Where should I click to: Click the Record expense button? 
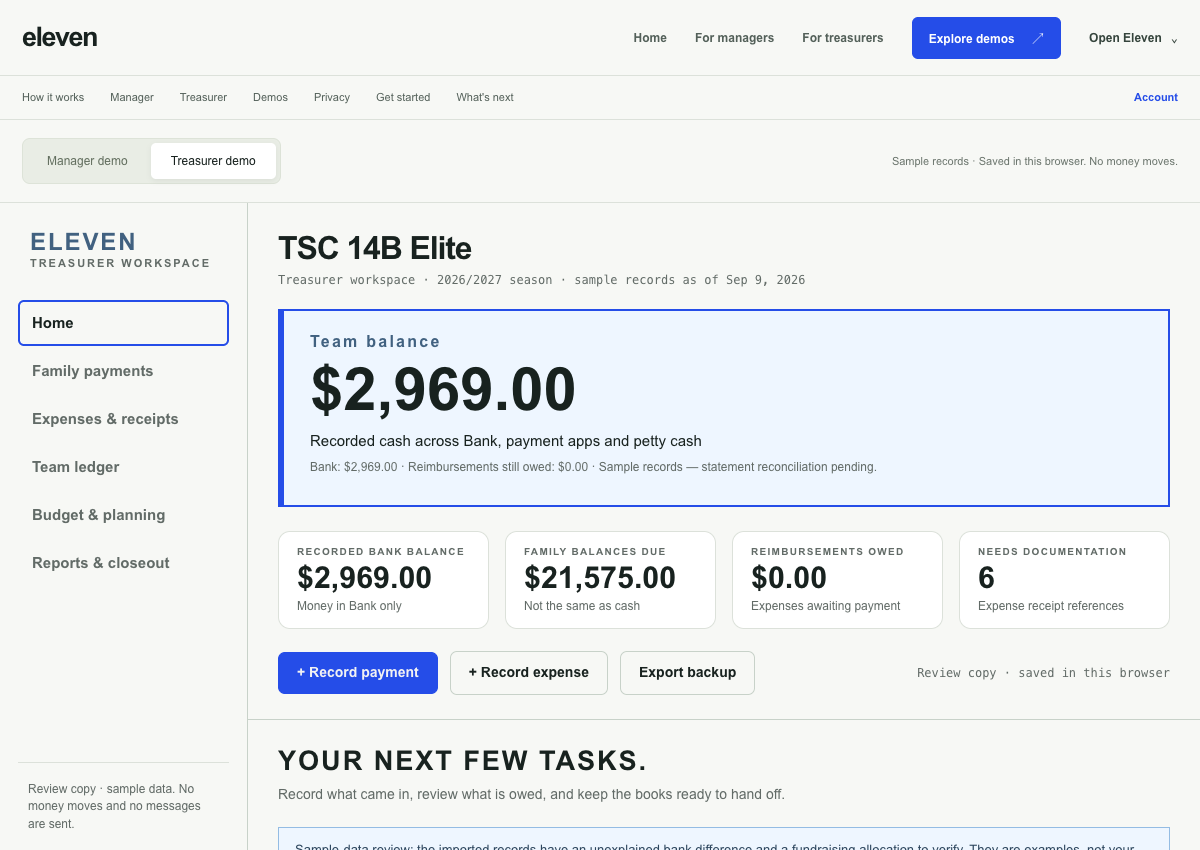(x=529, y=673)
